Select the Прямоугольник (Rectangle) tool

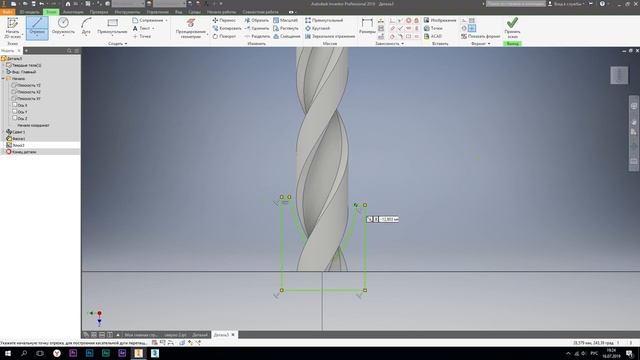click(x=112, y=27)
